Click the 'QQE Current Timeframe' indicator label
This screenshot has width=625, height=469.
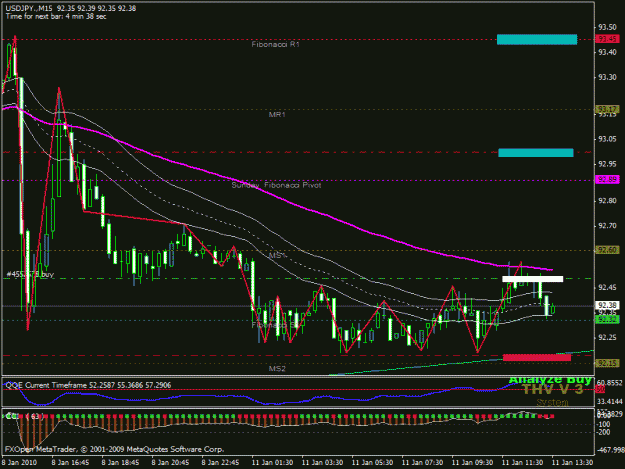click(x=88, y=385)
